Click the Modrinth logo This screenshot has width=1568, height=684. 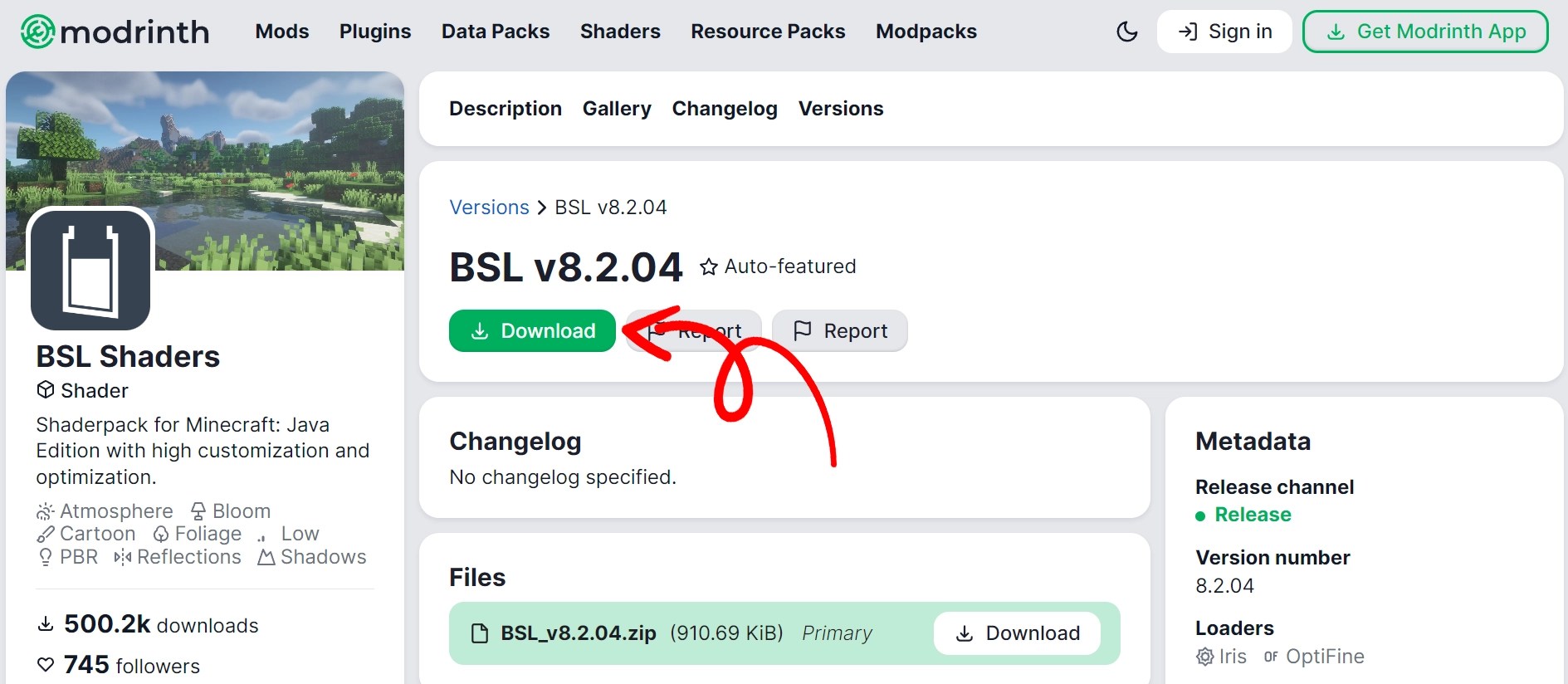pyautogui.click(x=115, y=32)
